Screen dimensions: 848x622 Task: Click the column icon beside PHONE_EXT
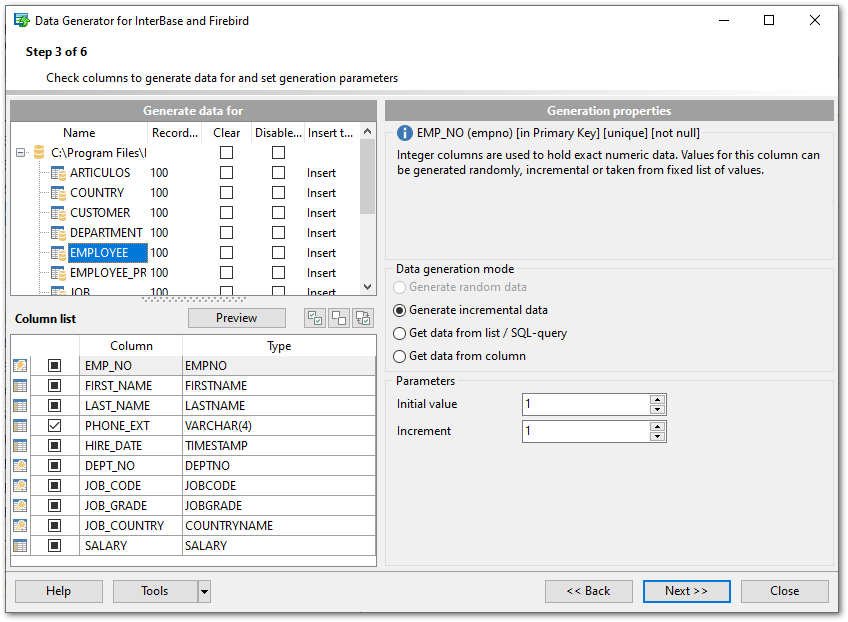(20, 426)
